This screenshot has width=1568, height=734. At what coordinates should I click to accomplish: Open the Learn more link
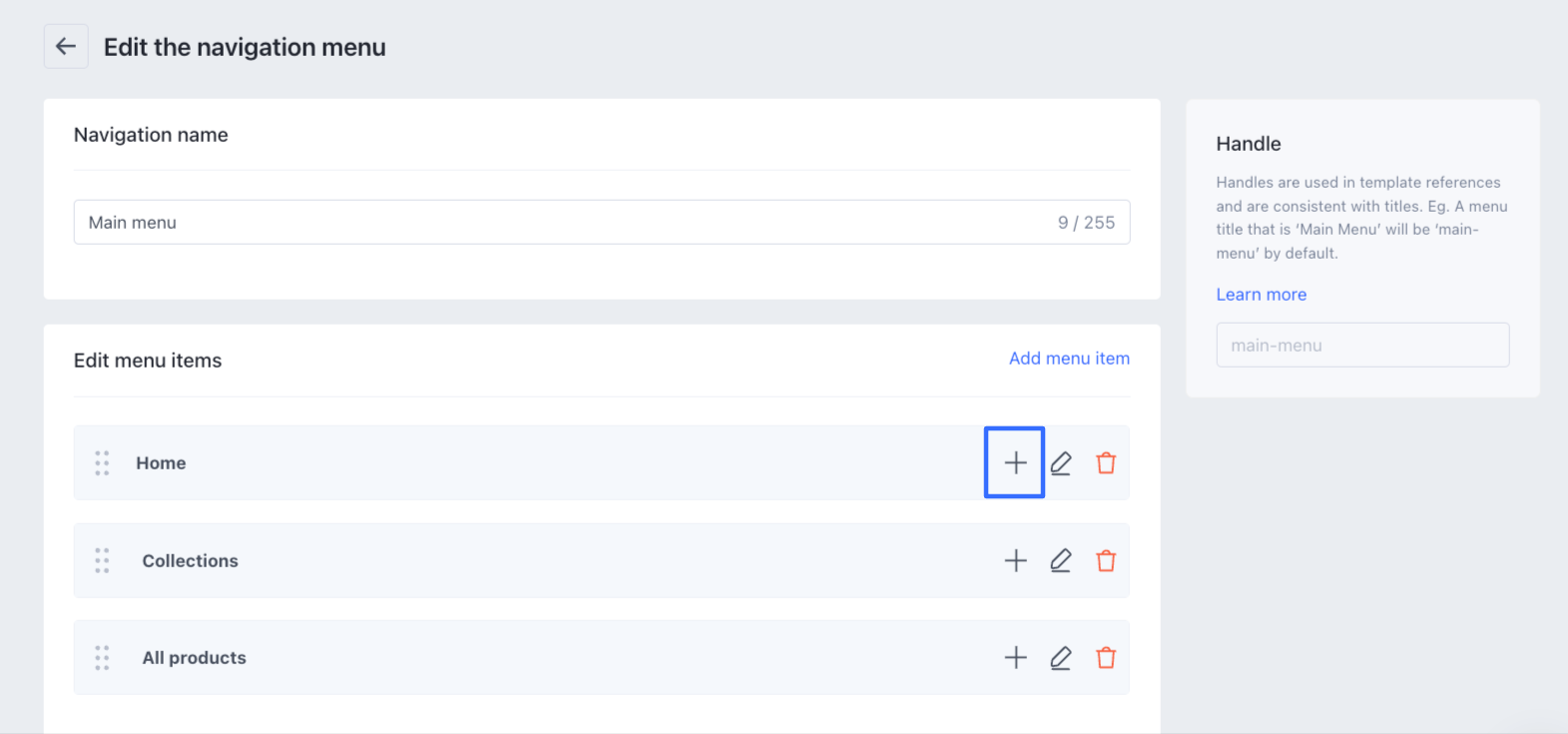click(x=1261, y=295)
